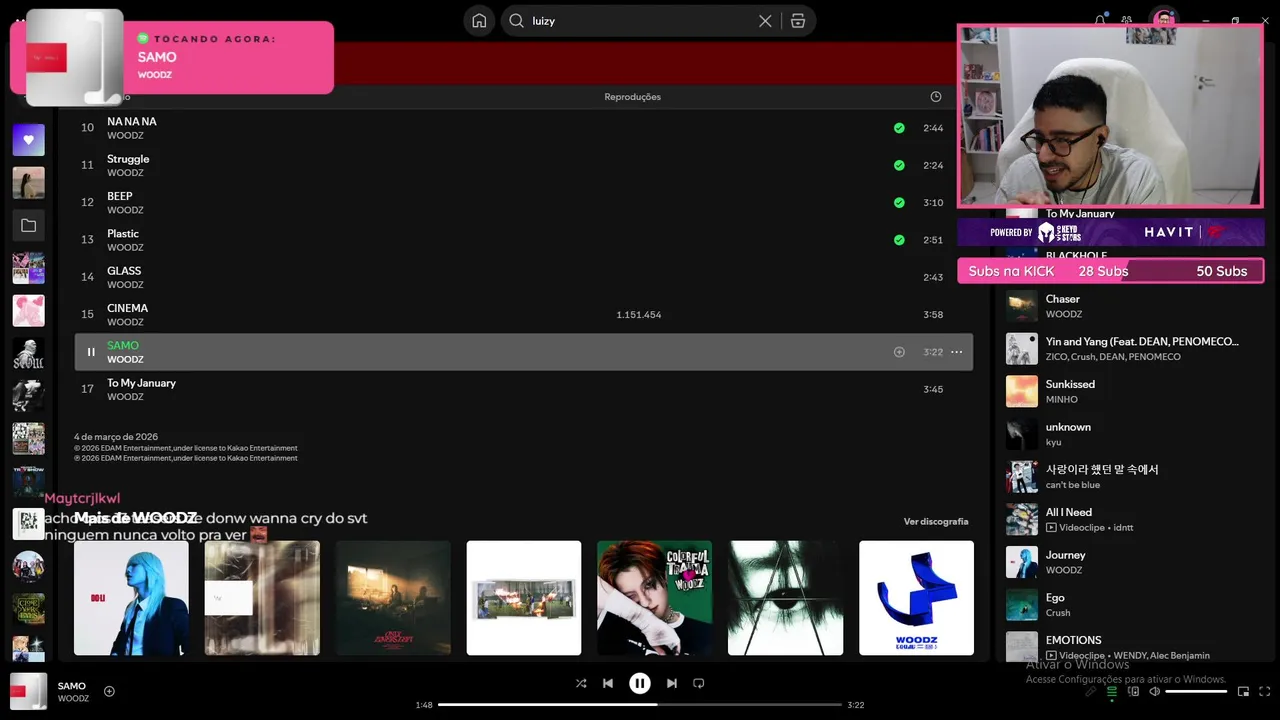Pause playback using the bottom player button

pos(640,683)
